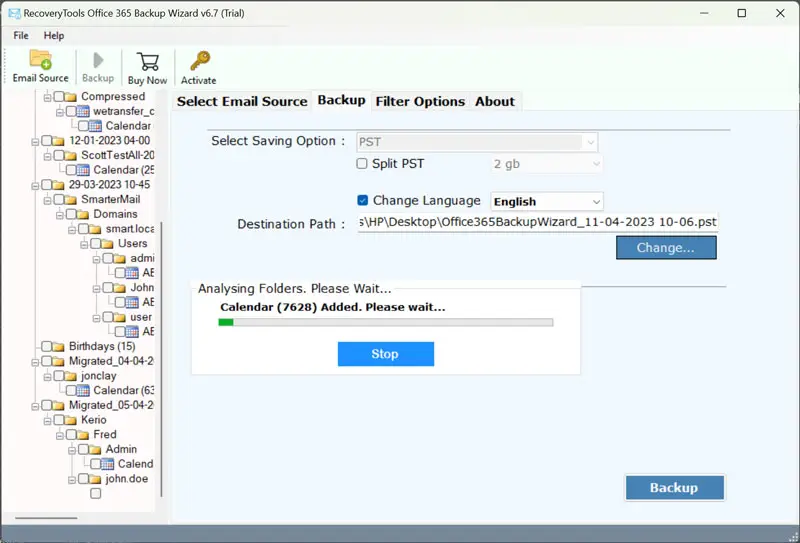
Task: Collapse the 12-01-2023 04-00 tree node
Action: 35,141
